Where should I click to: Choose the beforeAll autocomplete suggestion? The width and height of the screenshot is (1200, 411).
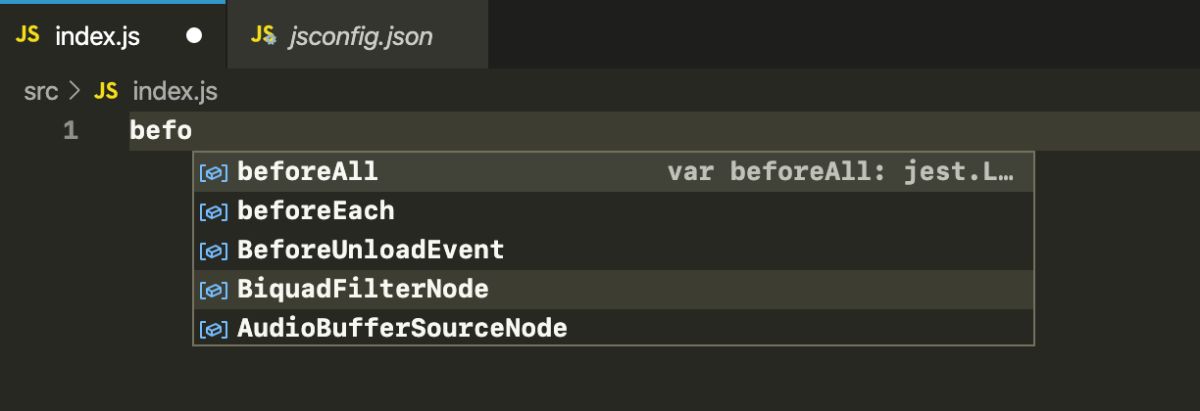point(307,172)
